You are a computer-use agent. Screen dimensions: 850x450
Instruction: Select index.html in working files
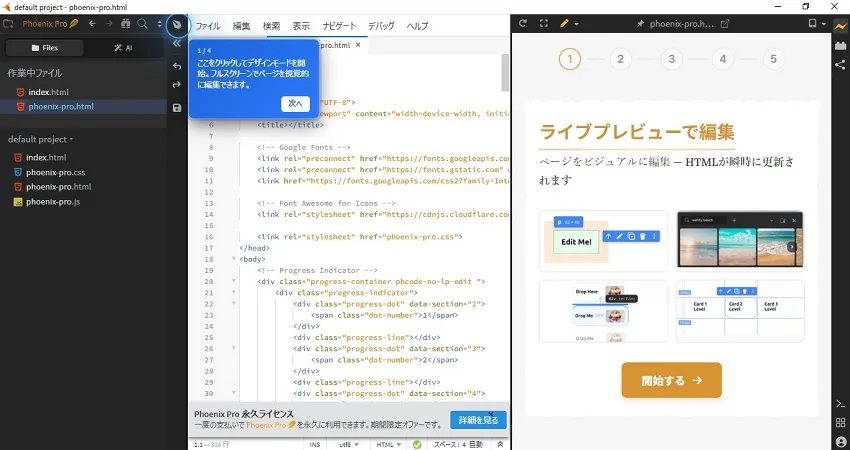tap(83, 92)
